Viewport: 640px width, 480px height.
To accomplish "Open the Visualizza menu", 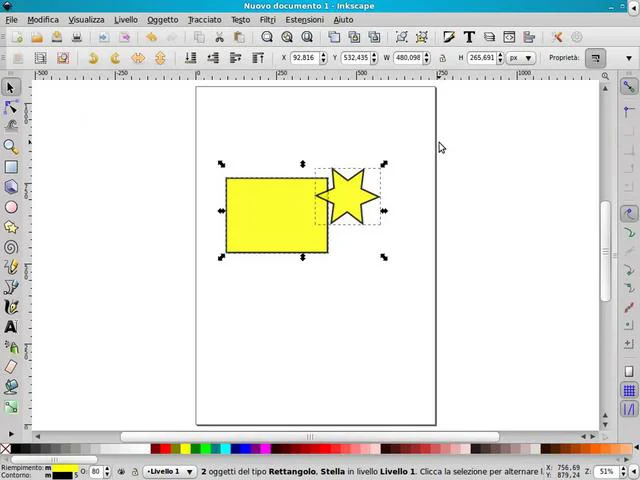I will pyautogui.click(x=86, y=20).
